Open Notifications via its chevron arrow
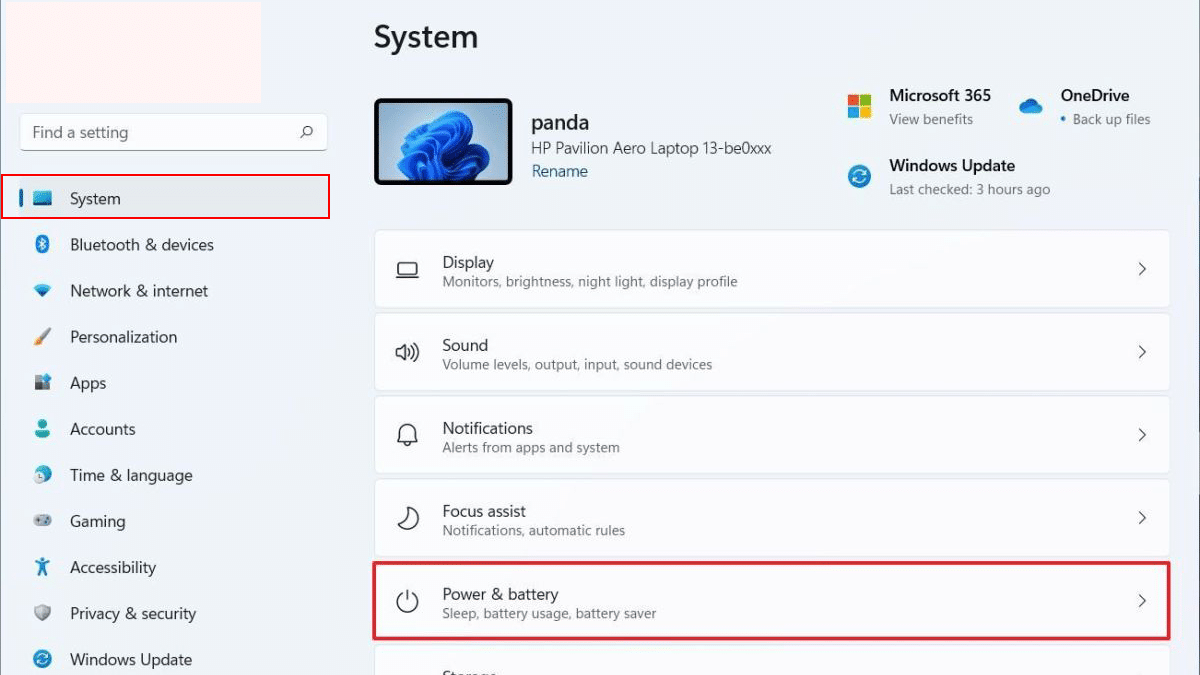1200x675 pixels. [x=1142, y=436]
